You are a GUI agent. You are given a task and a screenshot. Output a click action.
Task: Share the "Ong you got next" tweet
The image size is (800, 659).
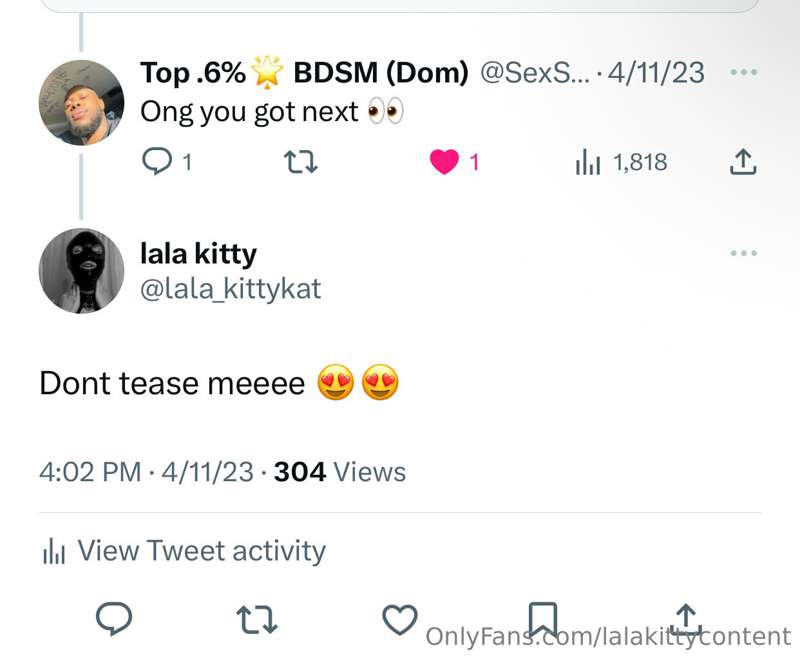[x=742, y=162]
